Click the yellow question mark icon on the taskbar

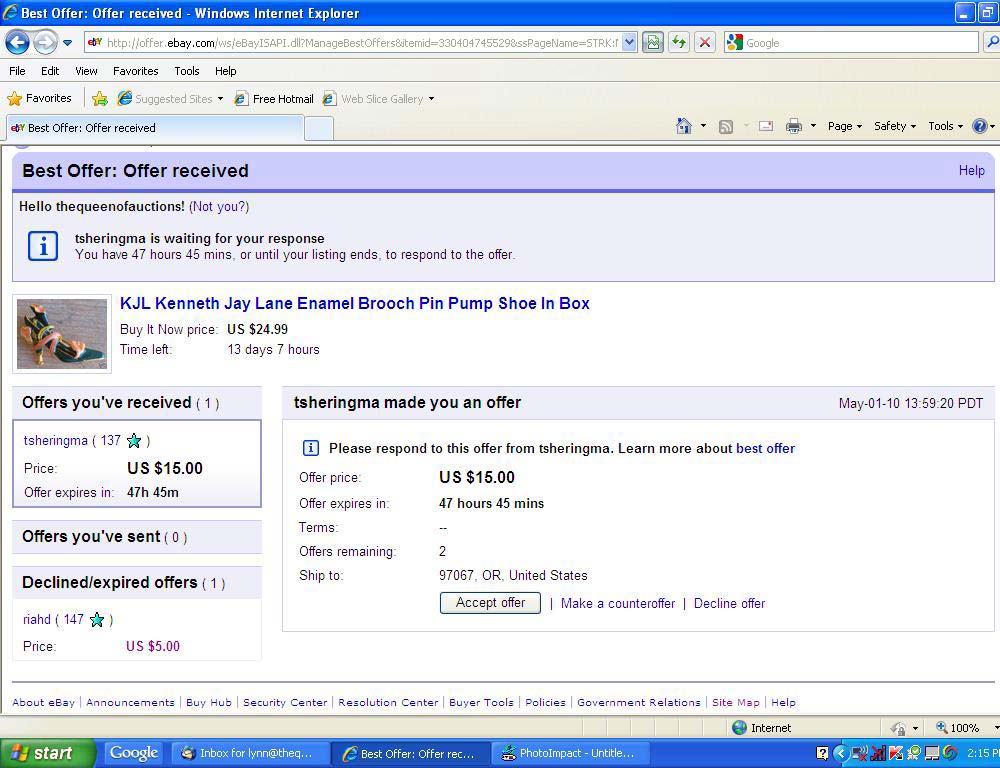coord(823,753)
